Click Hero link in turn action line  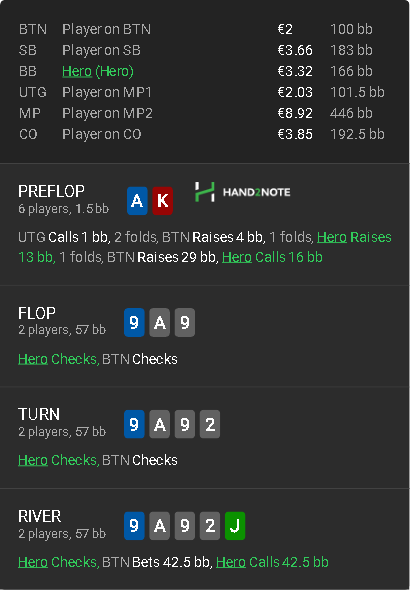pyautogui.click(x=33, y=460)
